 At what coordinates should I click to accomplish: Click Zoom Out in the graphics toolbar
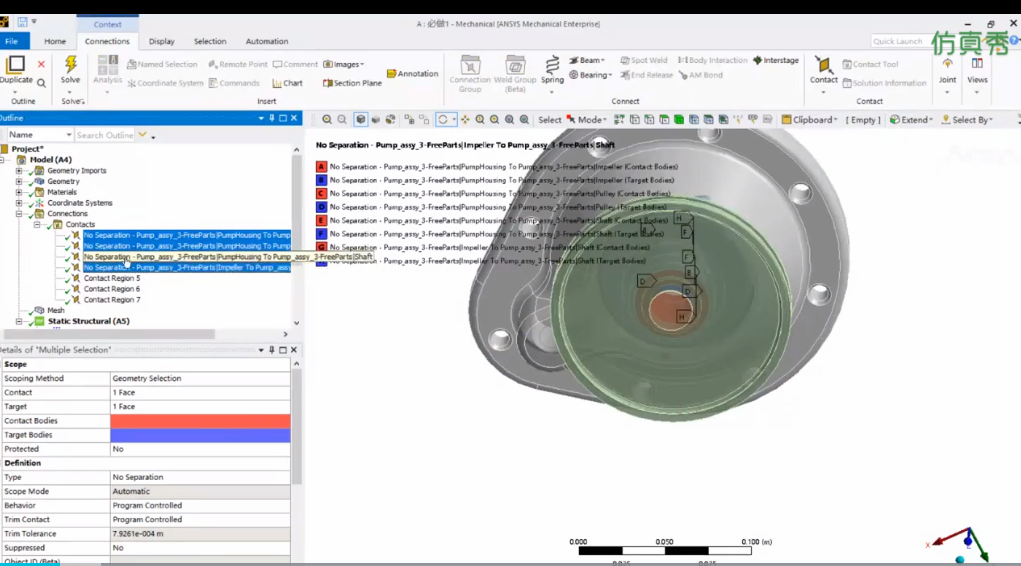pyautogui.click(x=342, y=120)
